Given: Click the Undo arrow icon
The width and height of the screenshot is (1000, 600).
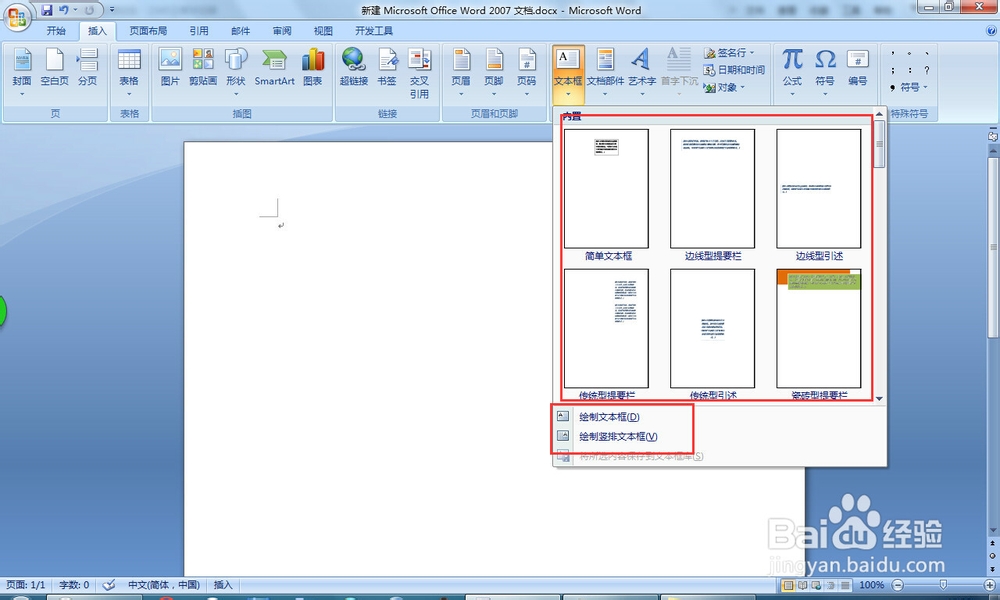Looking at the screenshot, I should [63, 10].
